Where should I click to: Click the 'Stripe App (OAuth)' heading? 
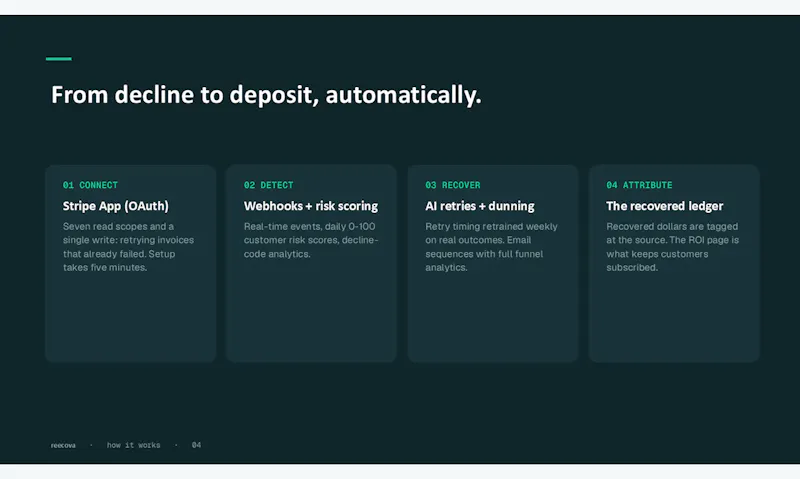(116, 206)
